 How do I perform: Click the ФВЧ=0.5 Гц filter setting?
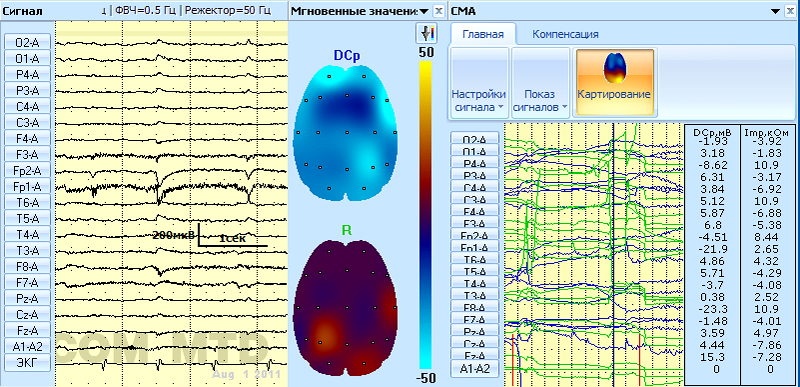(x=146, y=11)
